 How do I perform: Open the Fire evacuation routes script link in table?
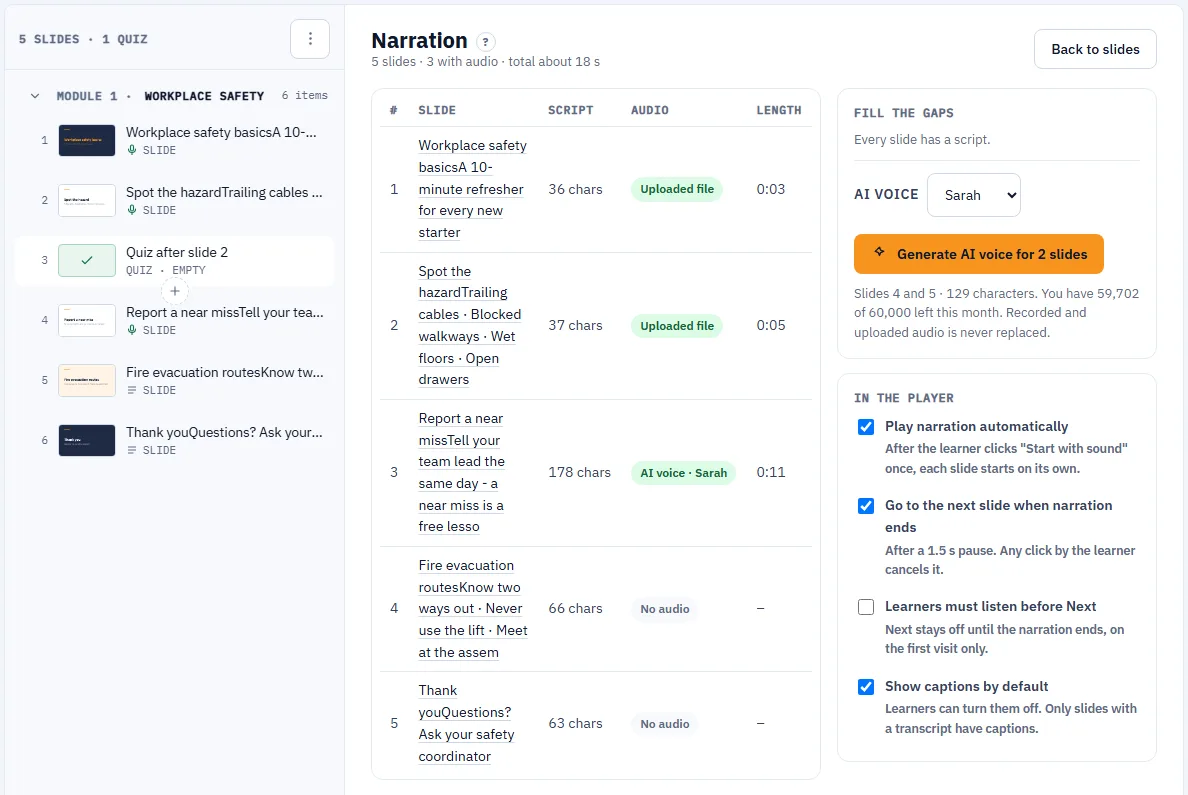(473, 609)
